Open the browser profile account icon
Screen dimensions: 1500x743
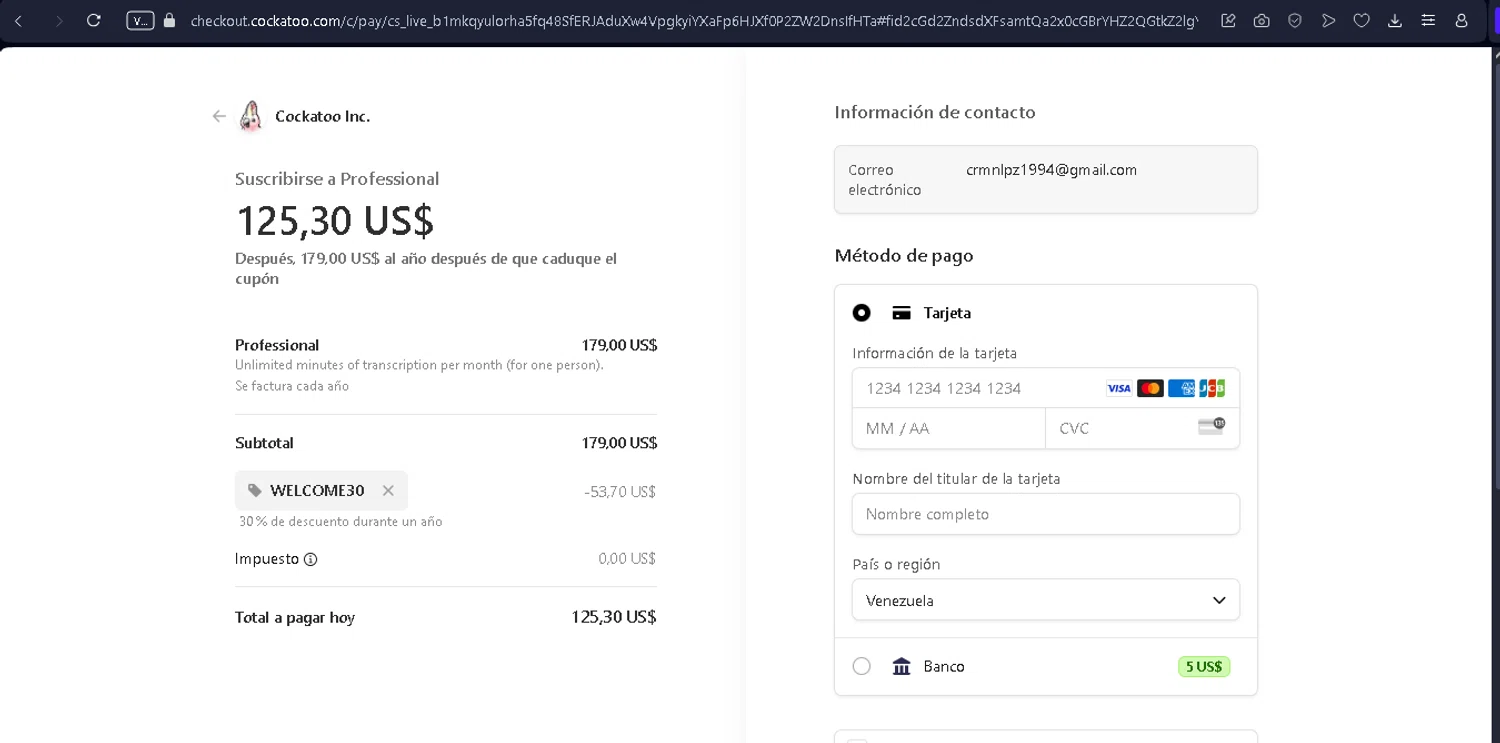coord(1461,20)
